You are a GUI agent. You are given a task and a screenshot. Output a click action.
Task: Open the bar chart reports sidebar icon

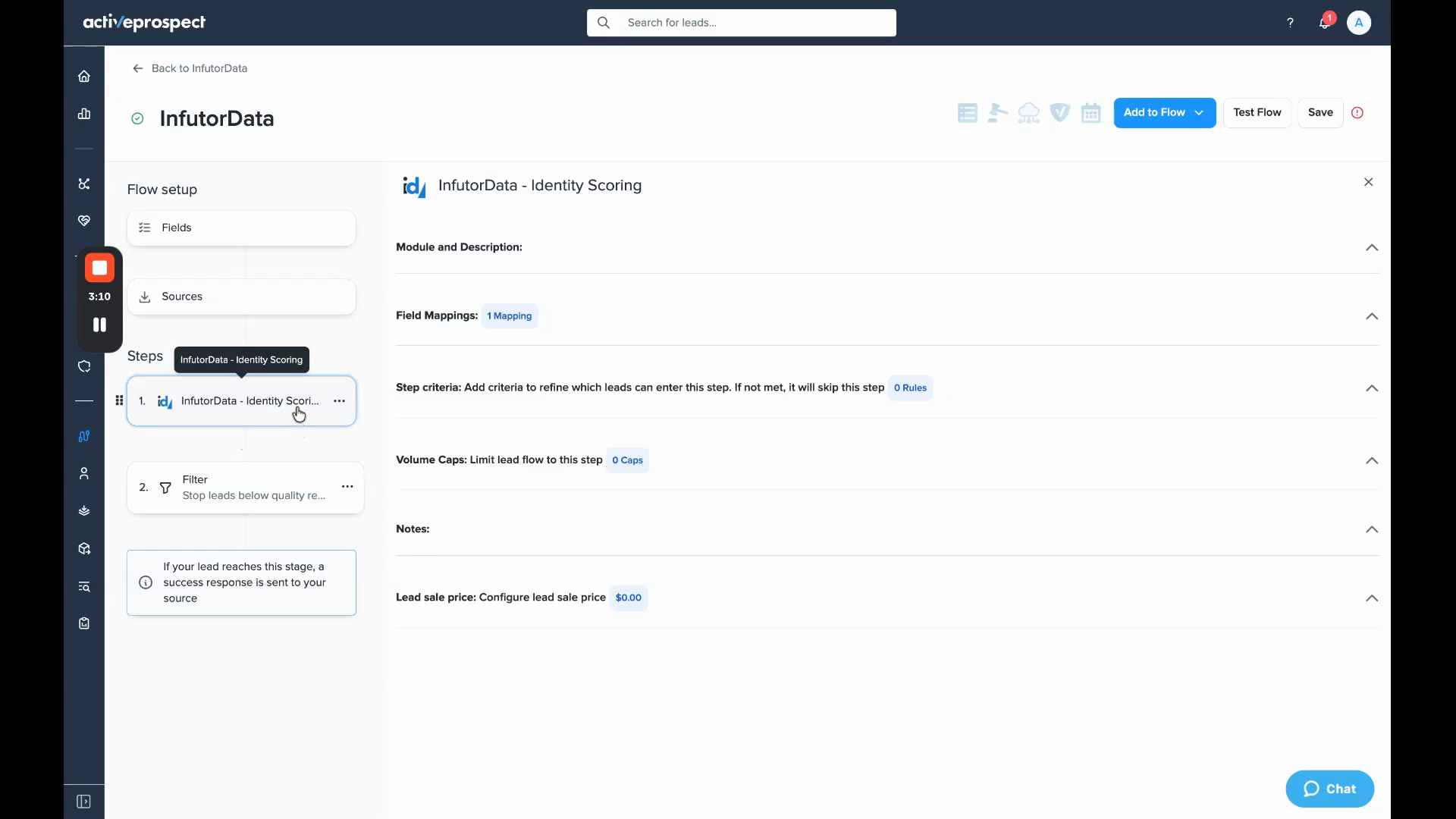(x=84, y=114)
